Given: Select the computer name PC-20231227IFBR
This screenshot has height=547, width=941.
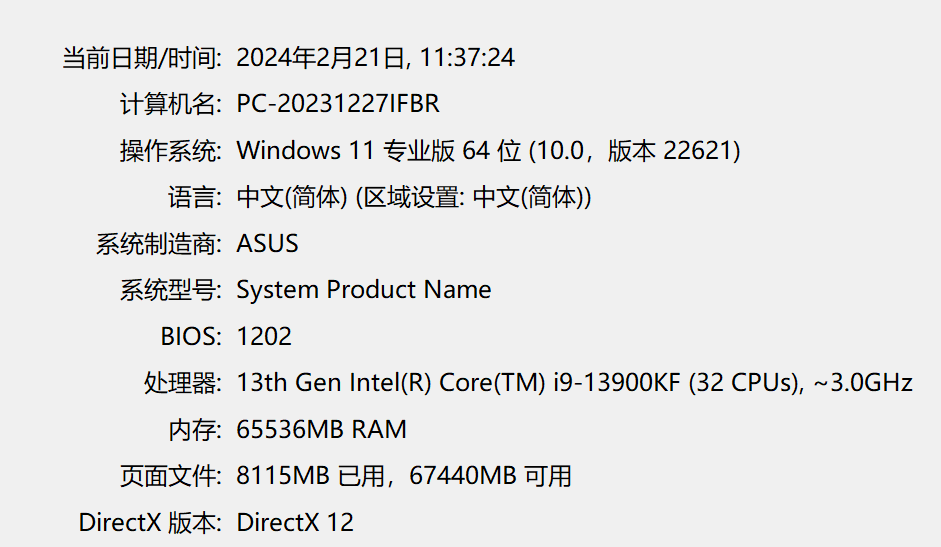Looking at the screenshot, I should (x=338, y=104).
